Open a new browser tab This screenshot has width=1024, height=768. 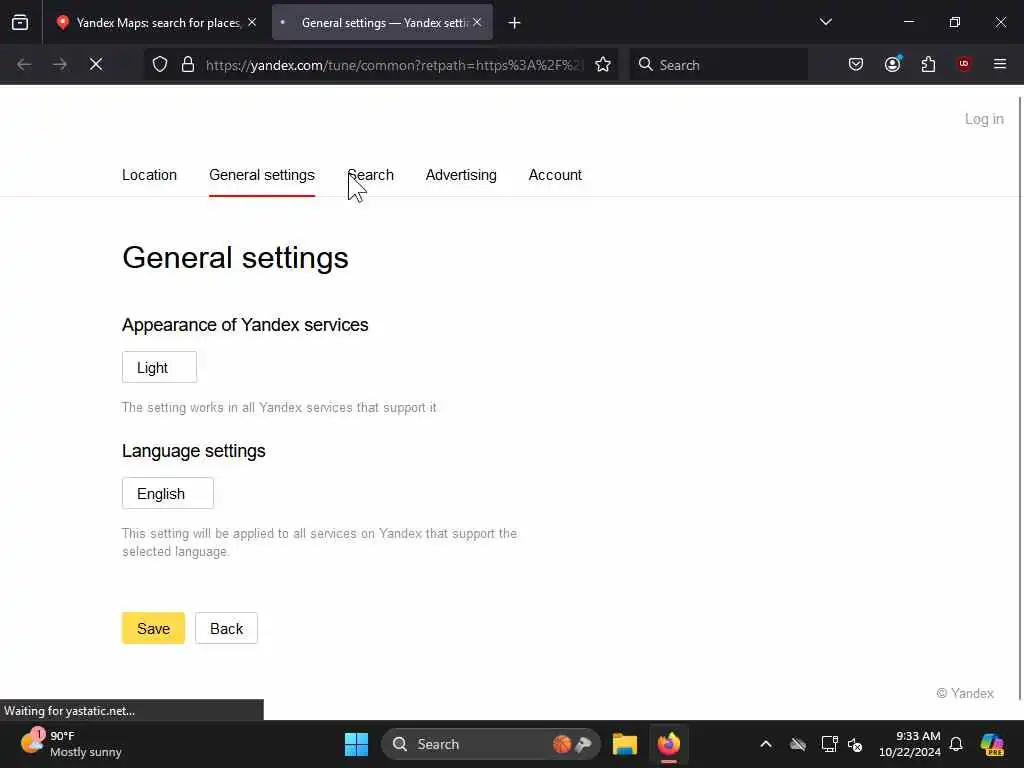[514, 23]
